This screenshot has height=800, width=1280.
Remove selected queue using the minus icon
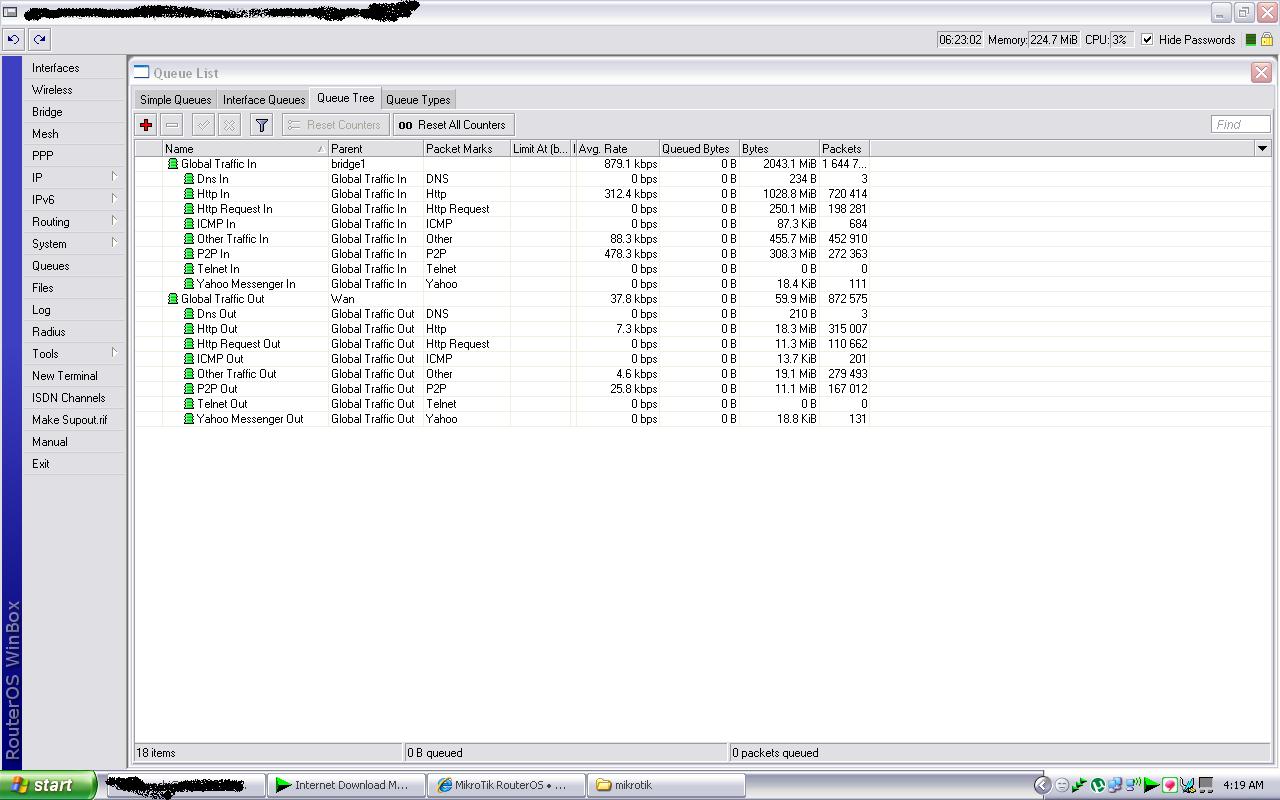coord(171,124)
